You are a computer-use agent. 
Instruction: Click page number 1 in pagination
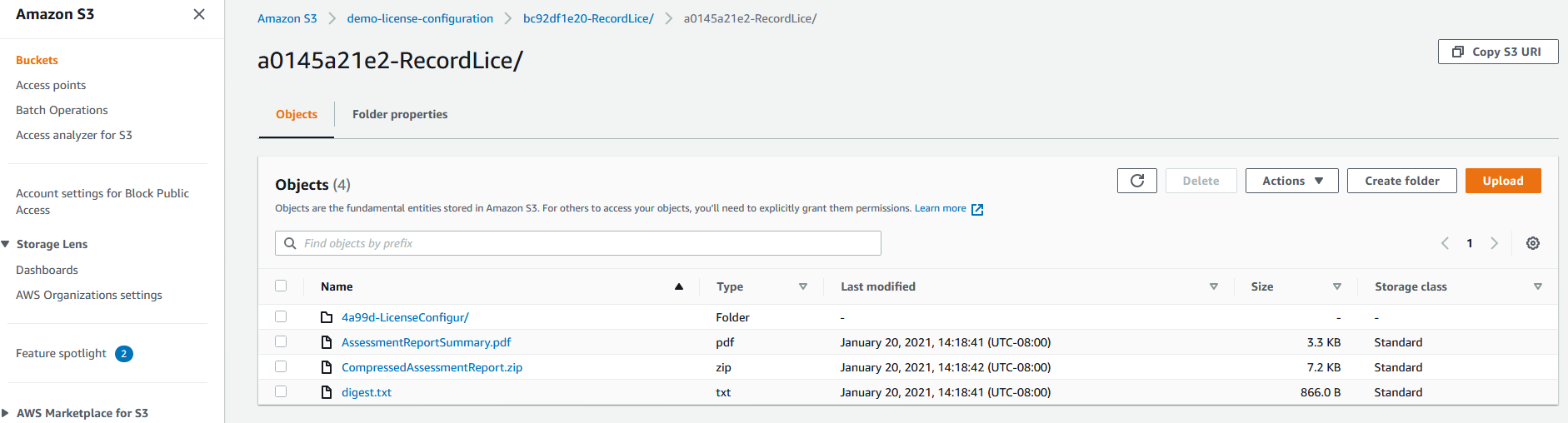[x=1470, y=243]
